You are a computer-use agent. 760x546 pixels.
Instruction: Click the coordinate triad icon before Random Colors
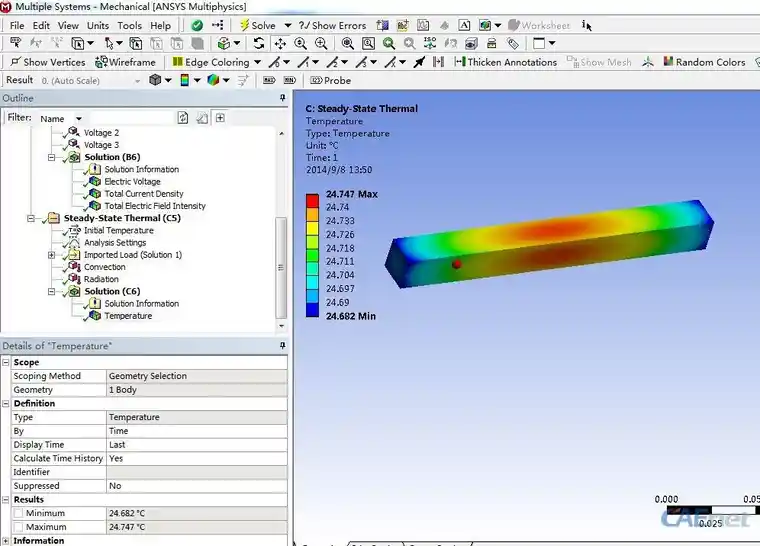(648, 62)
